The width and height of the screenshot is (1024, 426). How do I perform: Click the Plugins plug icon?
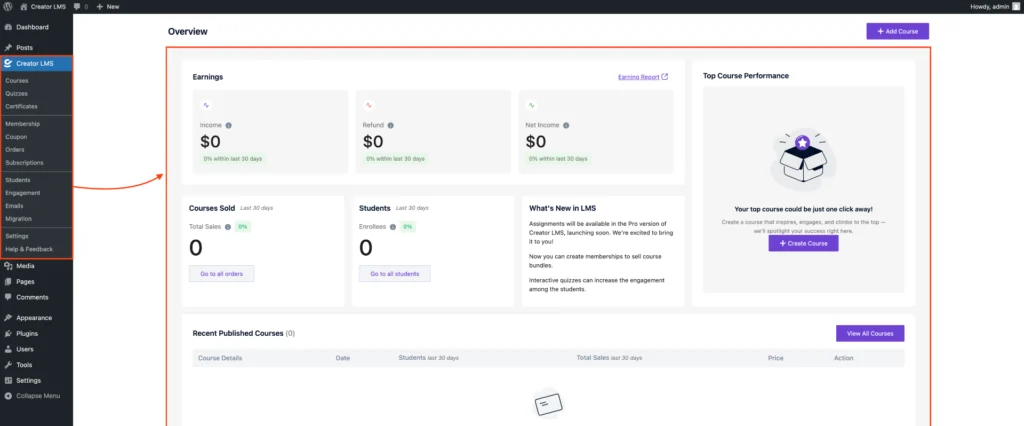click(8, 333)
